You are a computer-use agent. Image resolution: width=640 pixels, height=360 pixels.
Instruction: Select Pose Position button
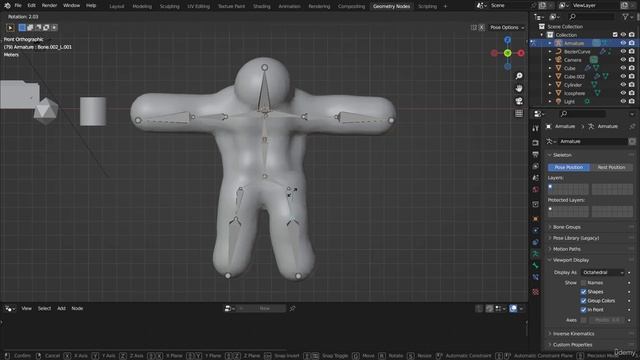(569, 167)
